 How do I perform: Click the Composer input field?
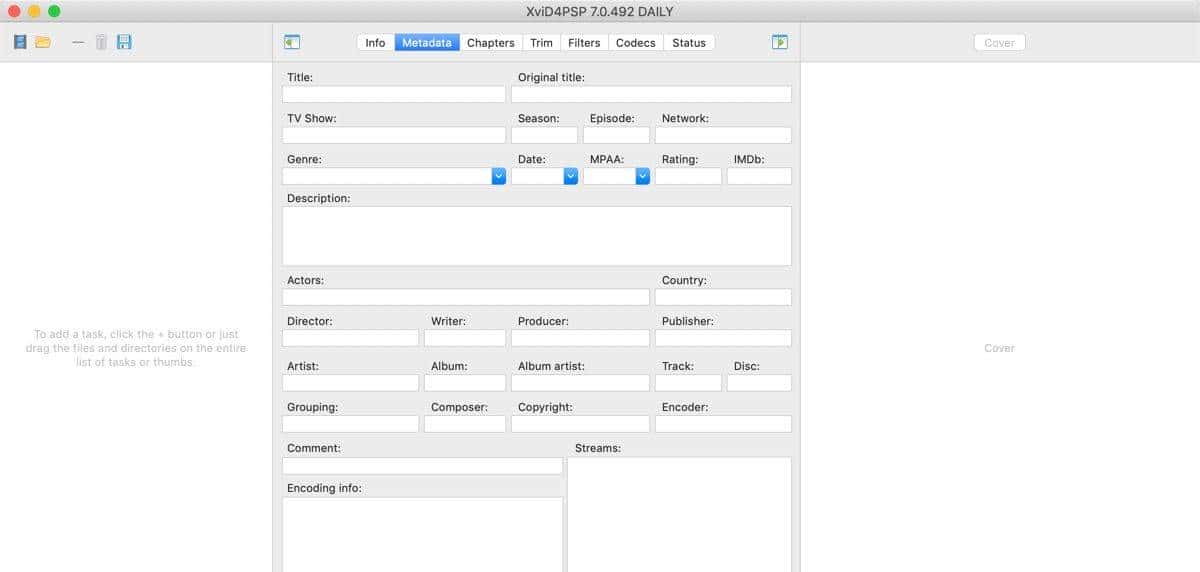(465, 424)
